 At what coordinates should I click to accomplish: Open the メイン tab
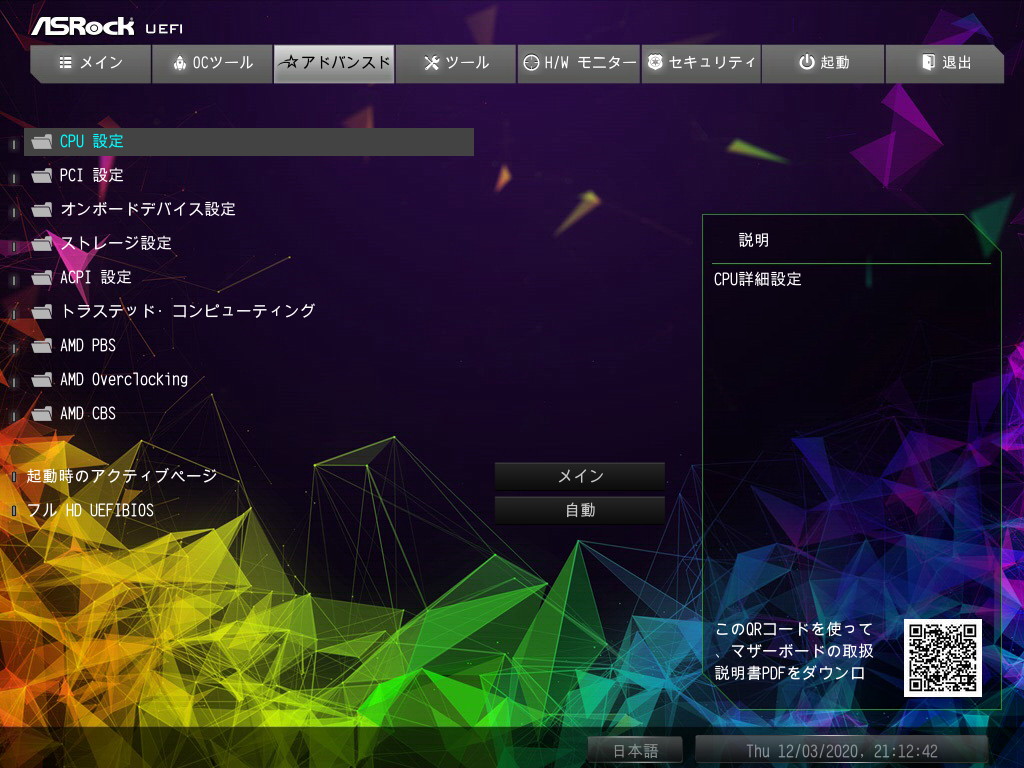click(x=91, y=63)
